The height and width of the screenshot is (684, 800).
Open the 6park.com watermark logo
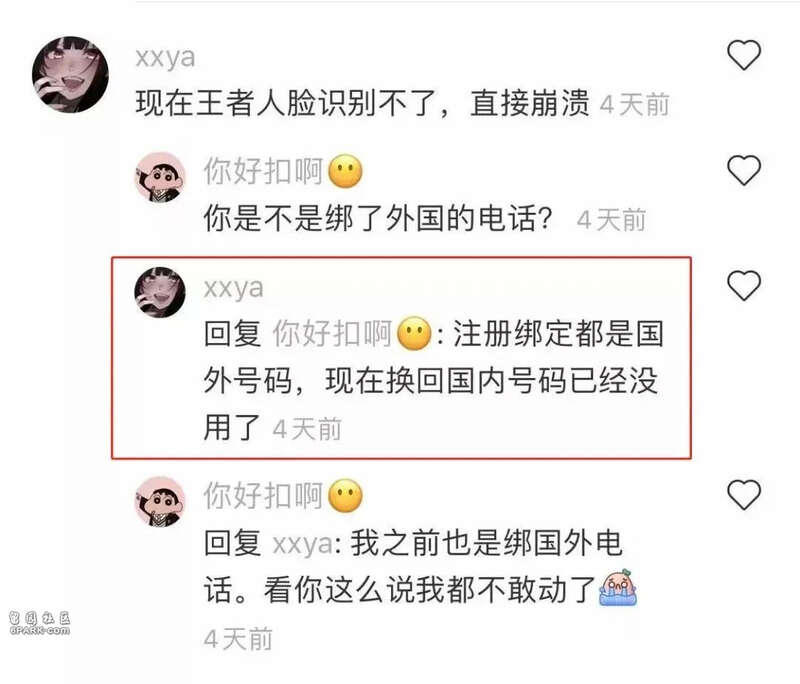[x=39, y=623]
